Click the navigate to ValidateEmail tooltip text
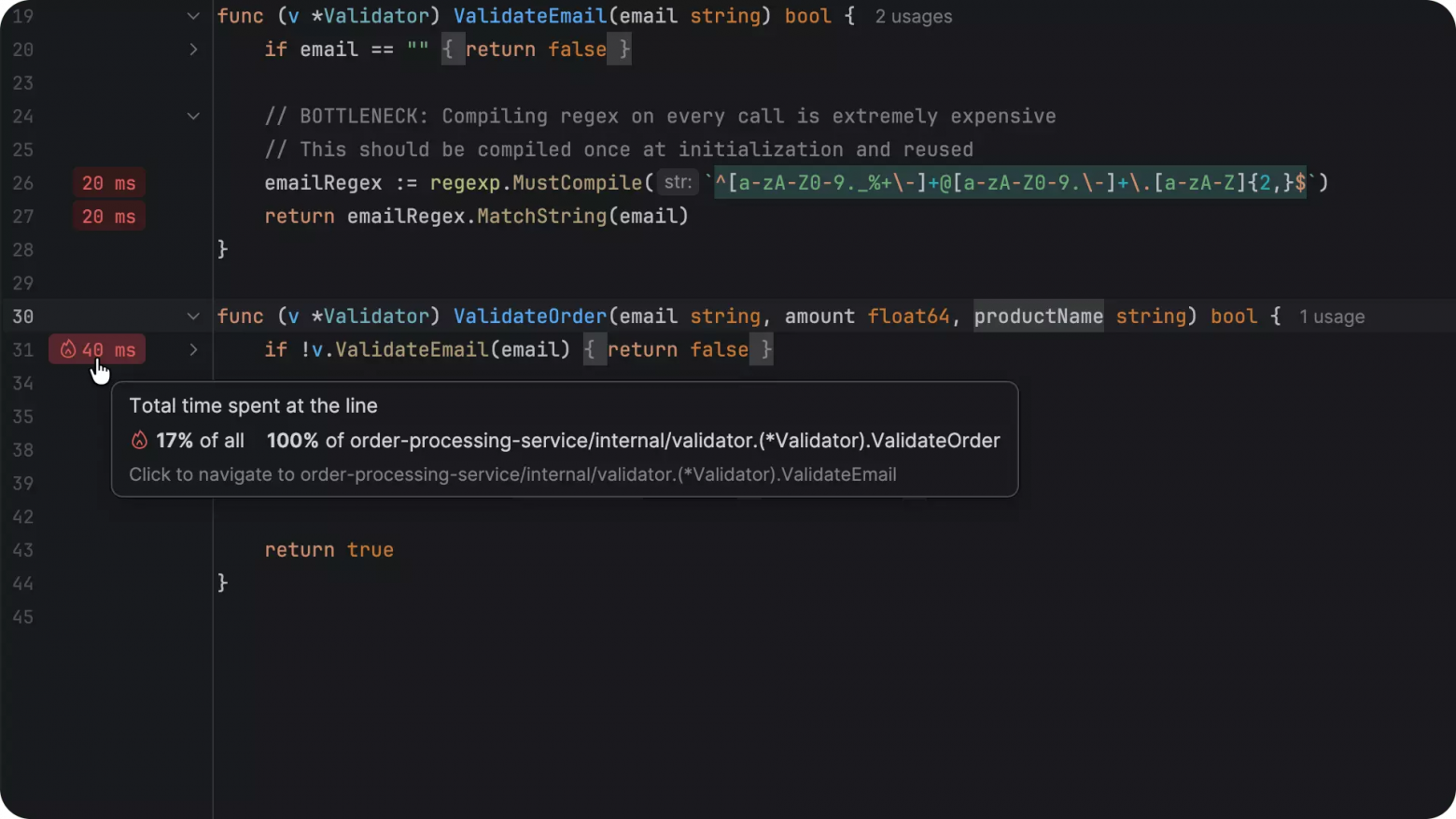Viewport: 1456px width, 819px height. tap(512, 474)
